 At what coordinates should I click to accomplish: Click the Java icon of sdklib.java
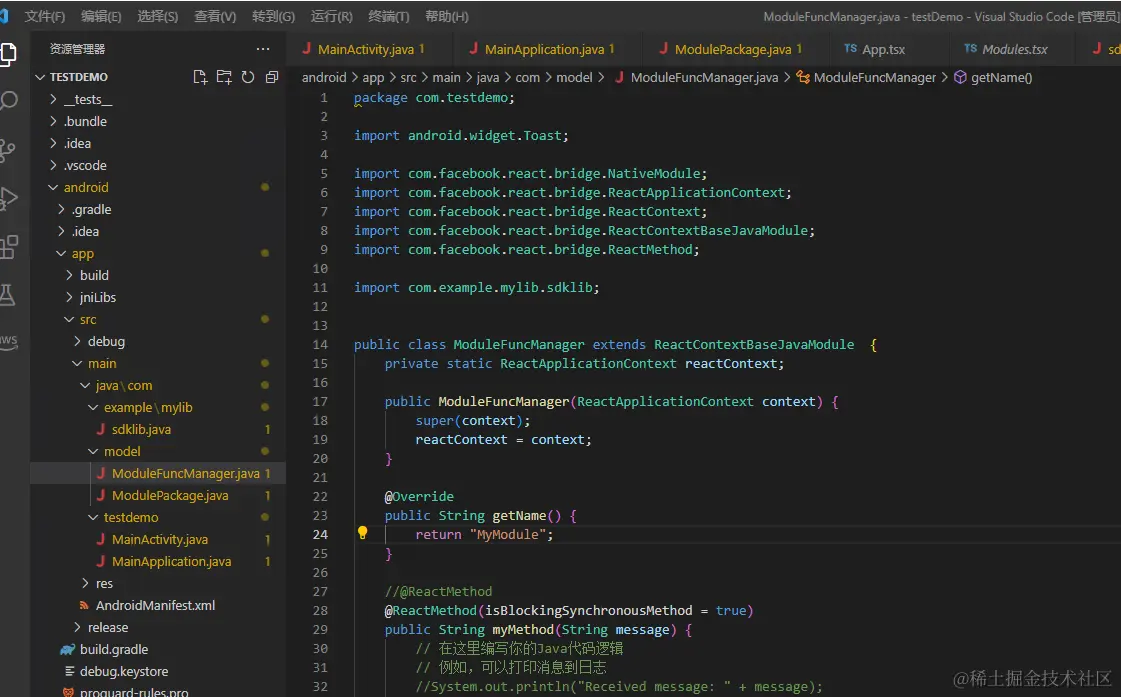[101, 429]
